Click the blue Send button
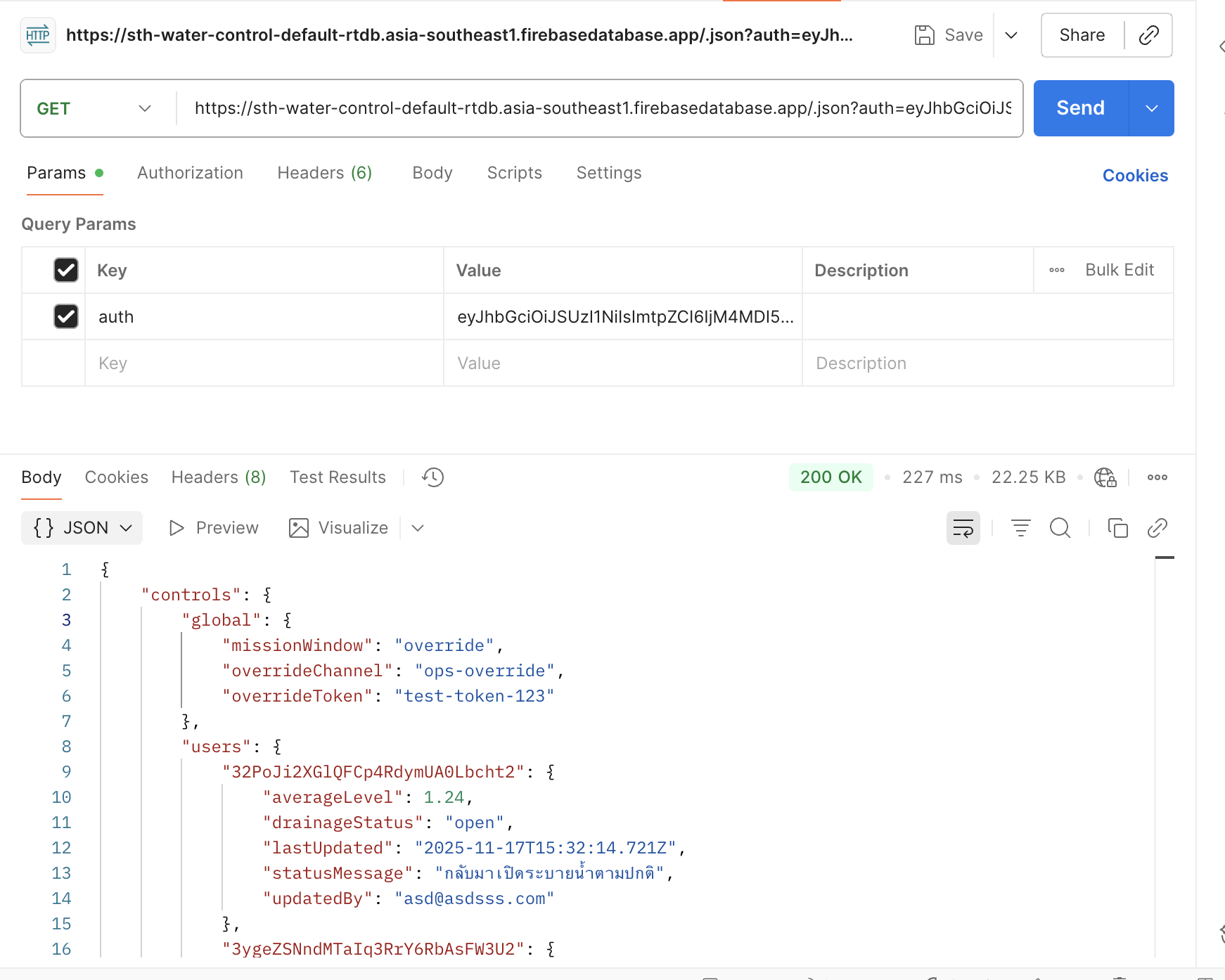 (x=1080, y=108)
